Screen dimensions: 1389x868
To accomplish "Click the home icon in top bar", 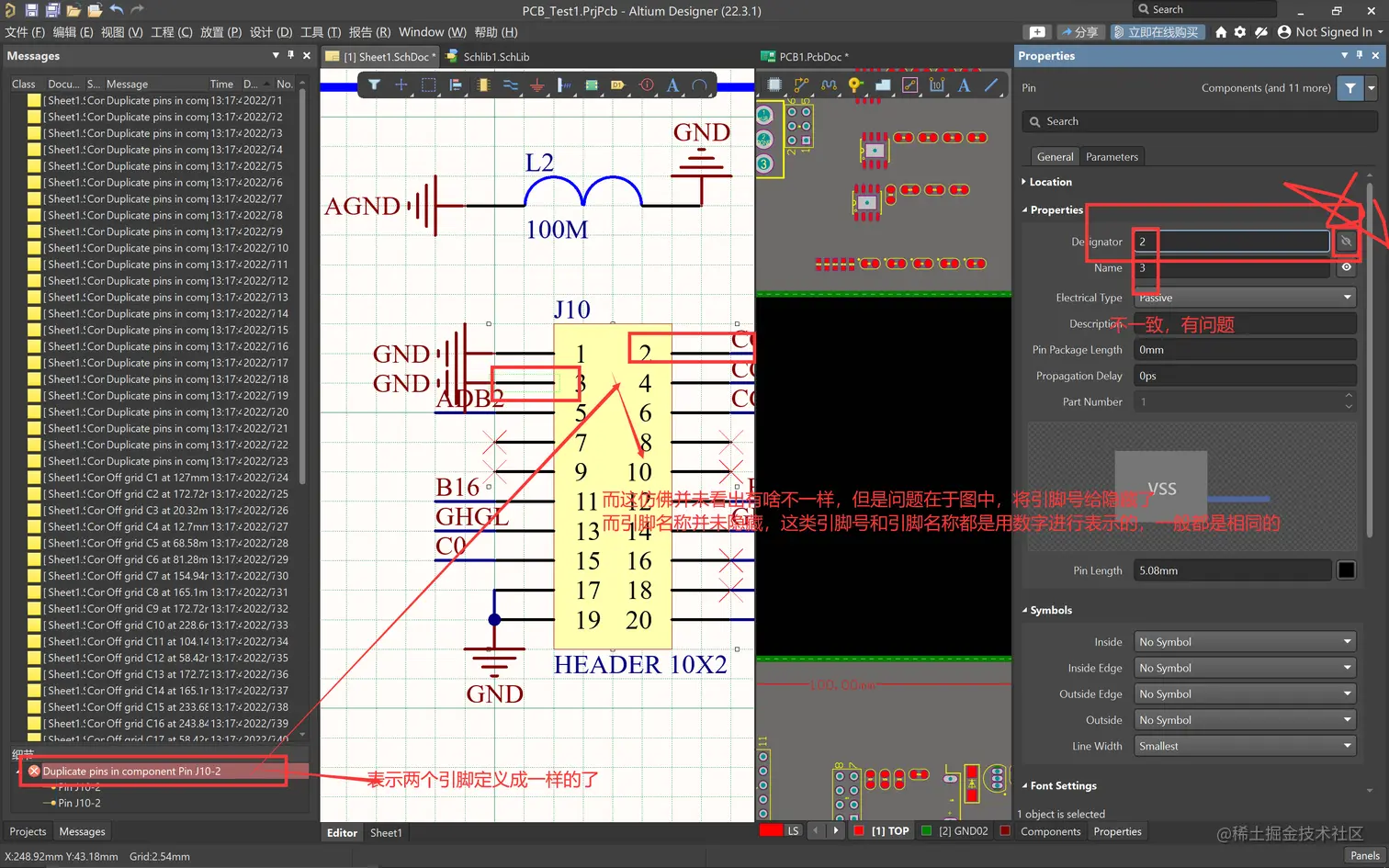I will (1221, 32).
